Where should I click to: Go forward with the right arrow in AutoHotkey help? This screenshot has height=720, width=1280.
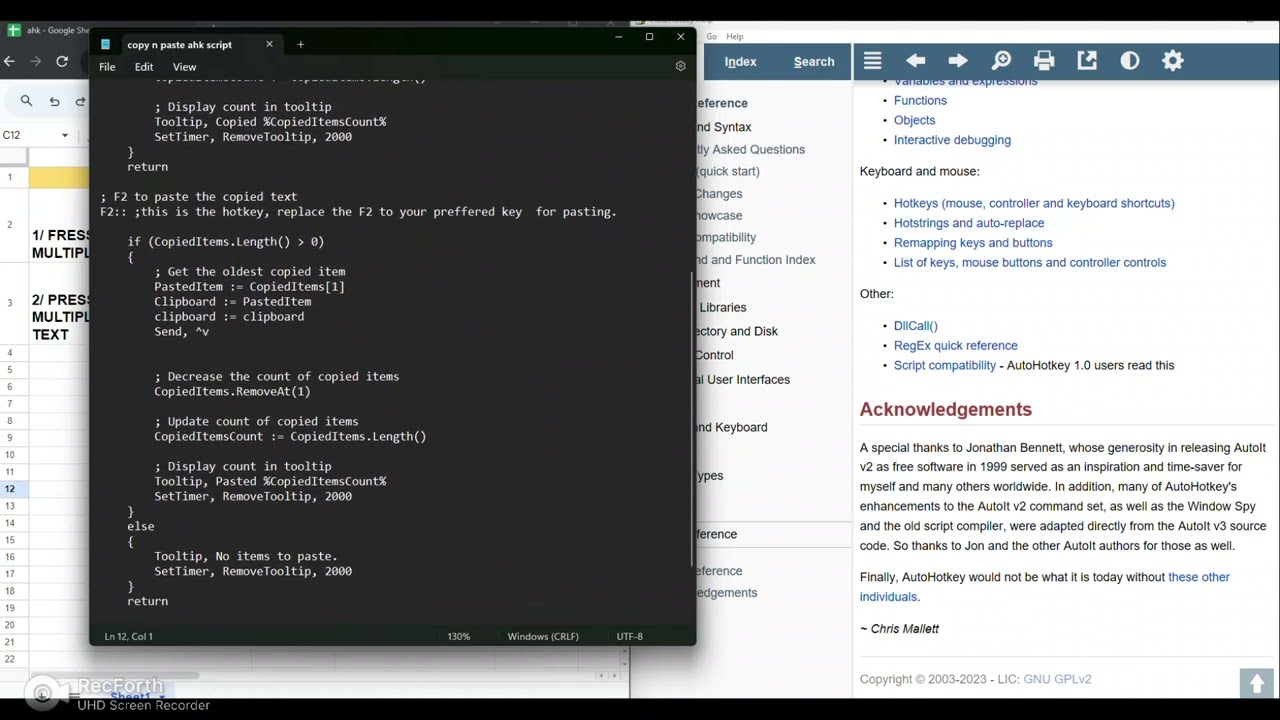958,61
